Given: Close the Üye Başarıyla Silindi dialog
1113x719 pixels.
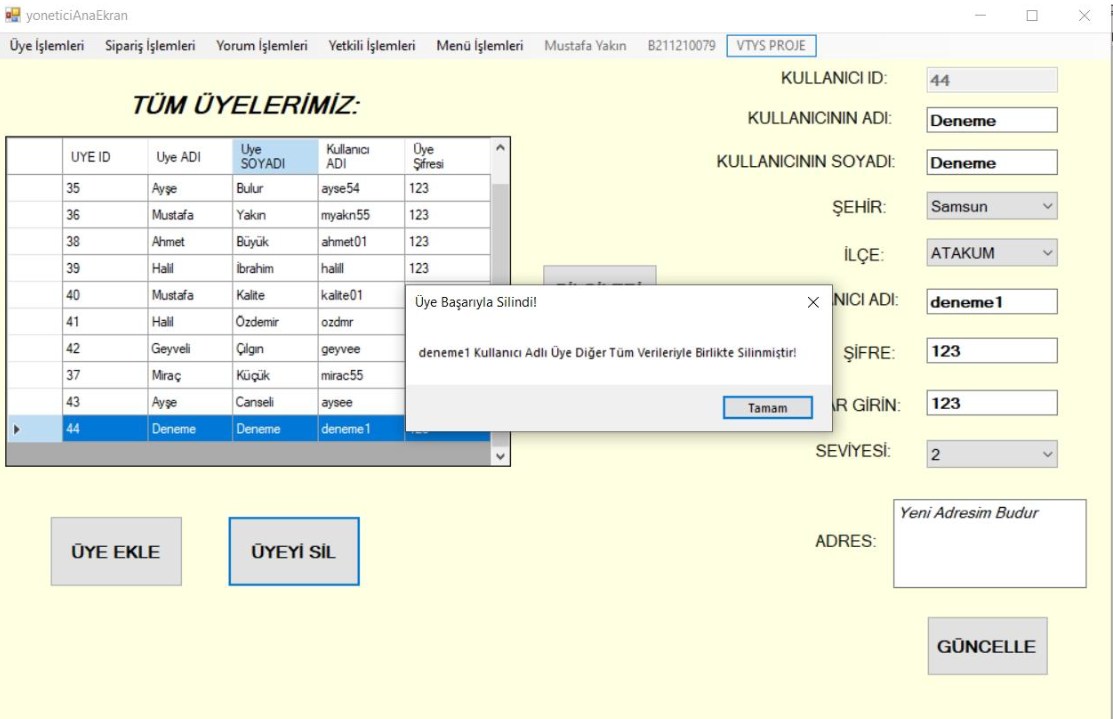Looking at the screenshot, I should click(x=813, y=303).
